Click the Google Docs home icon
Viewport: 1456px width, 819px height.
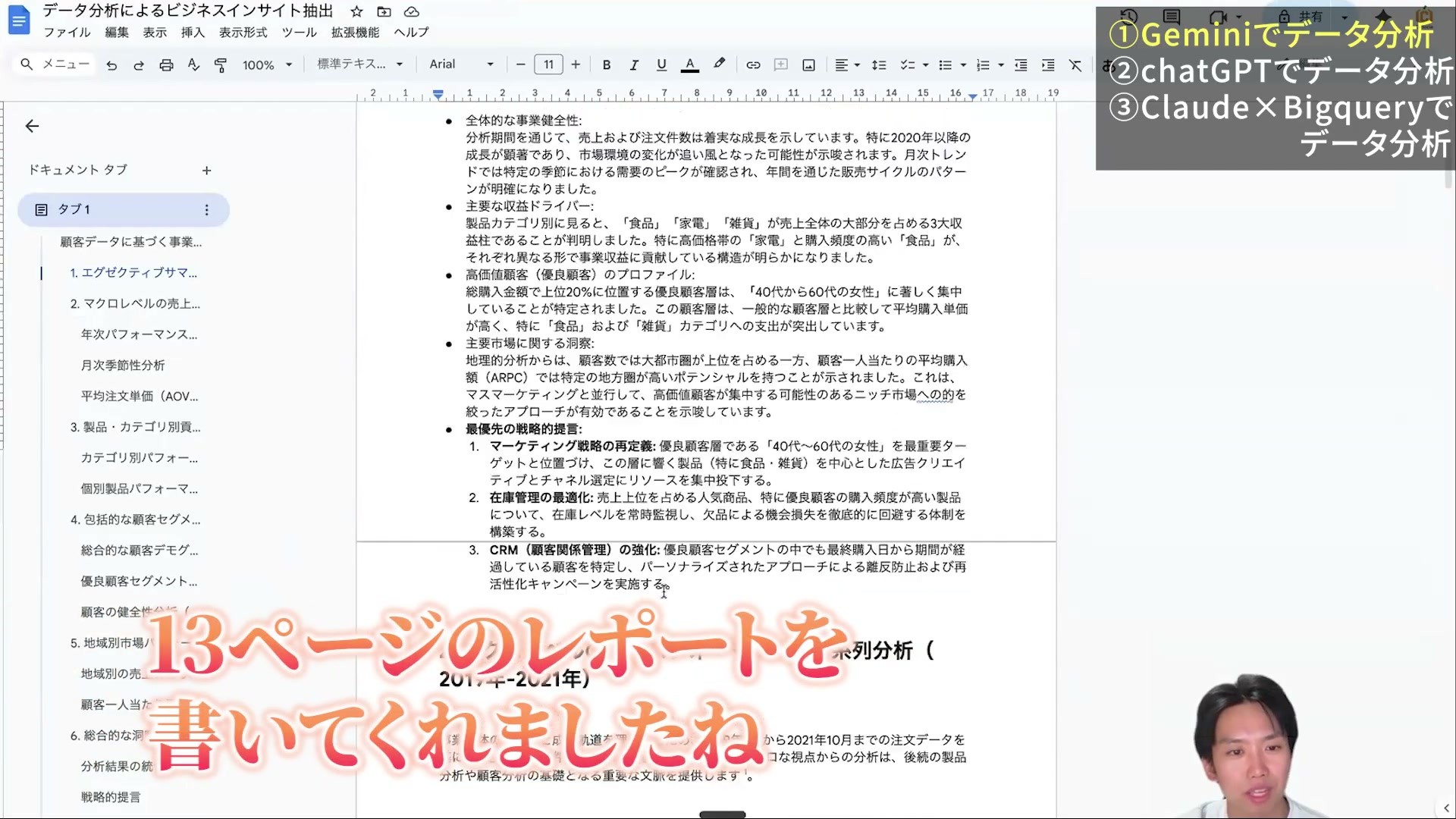pos(19,20)
